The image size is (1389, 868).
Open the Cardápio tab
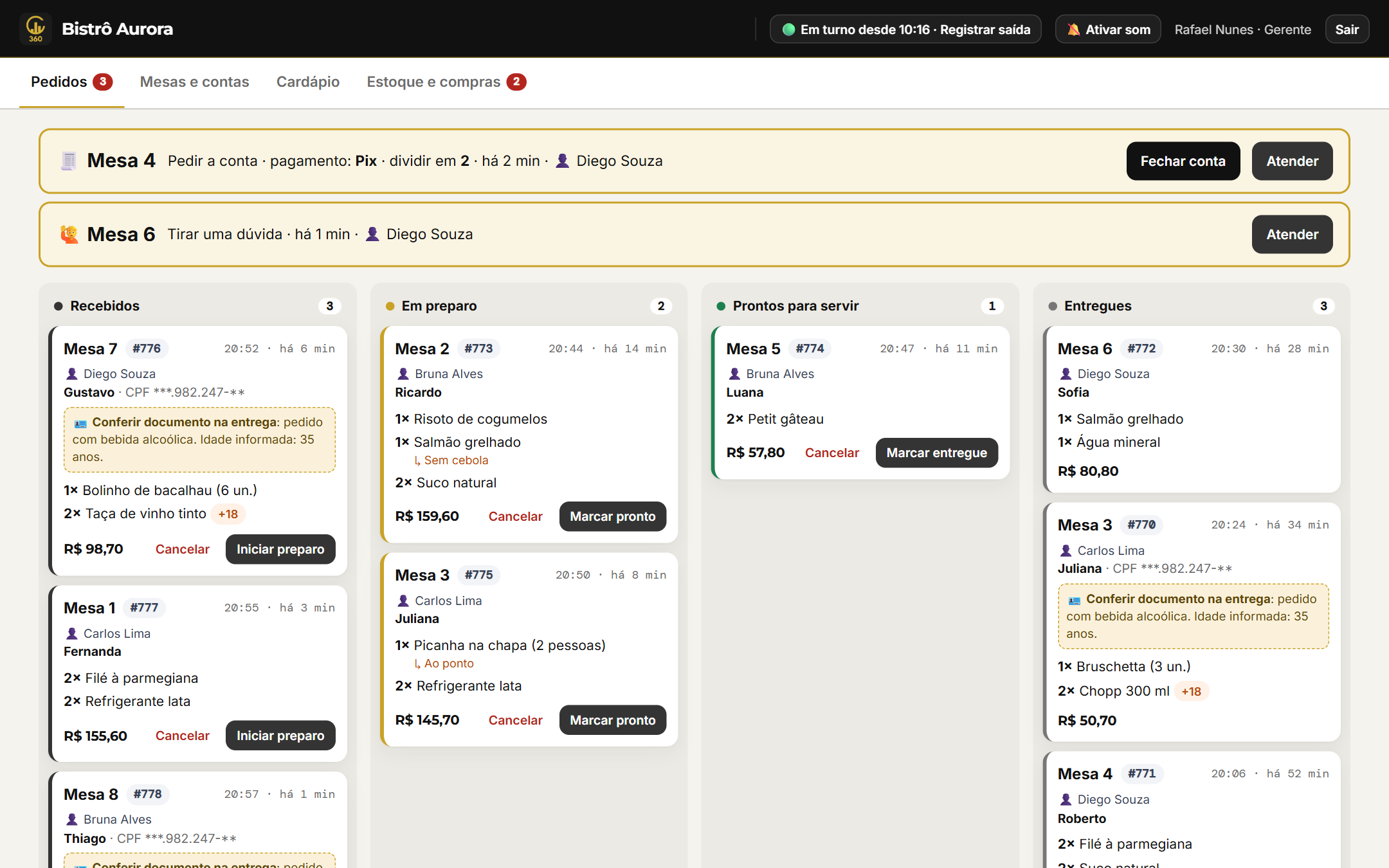pos(308,82)
